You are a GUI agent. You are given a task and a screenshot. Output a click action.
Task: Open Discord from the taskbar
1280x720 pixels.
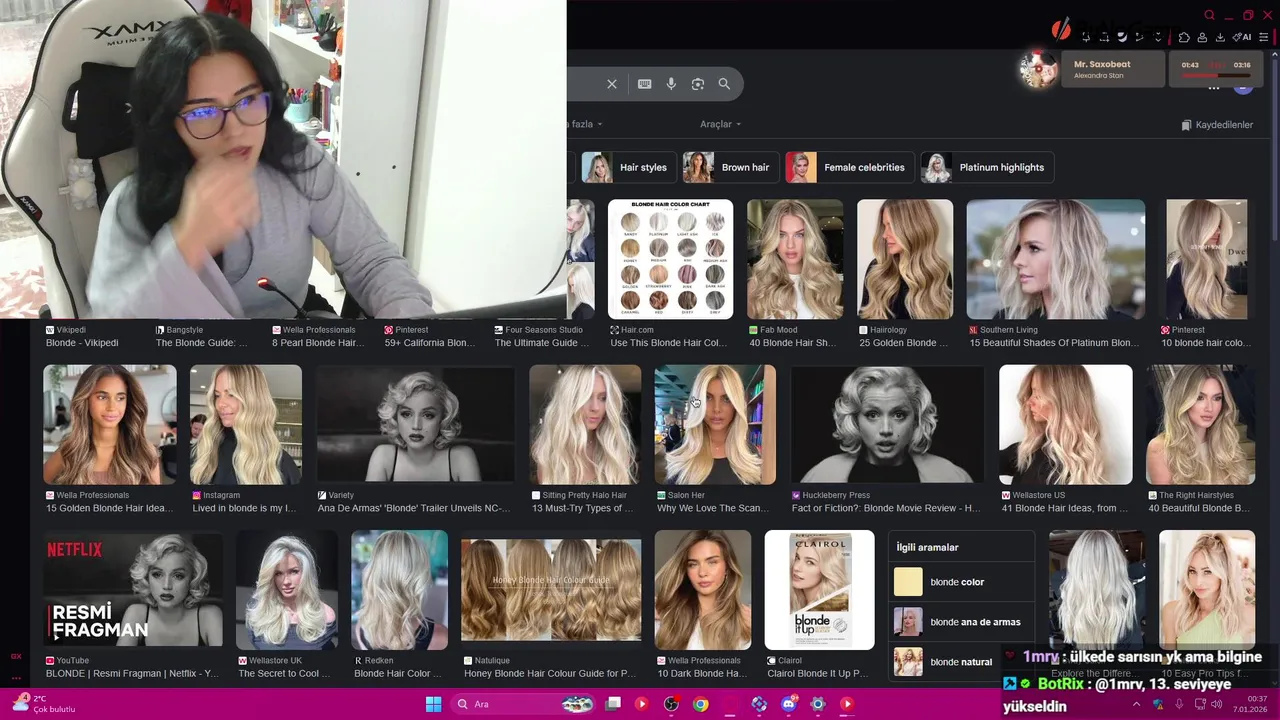[x=788, y=704]
